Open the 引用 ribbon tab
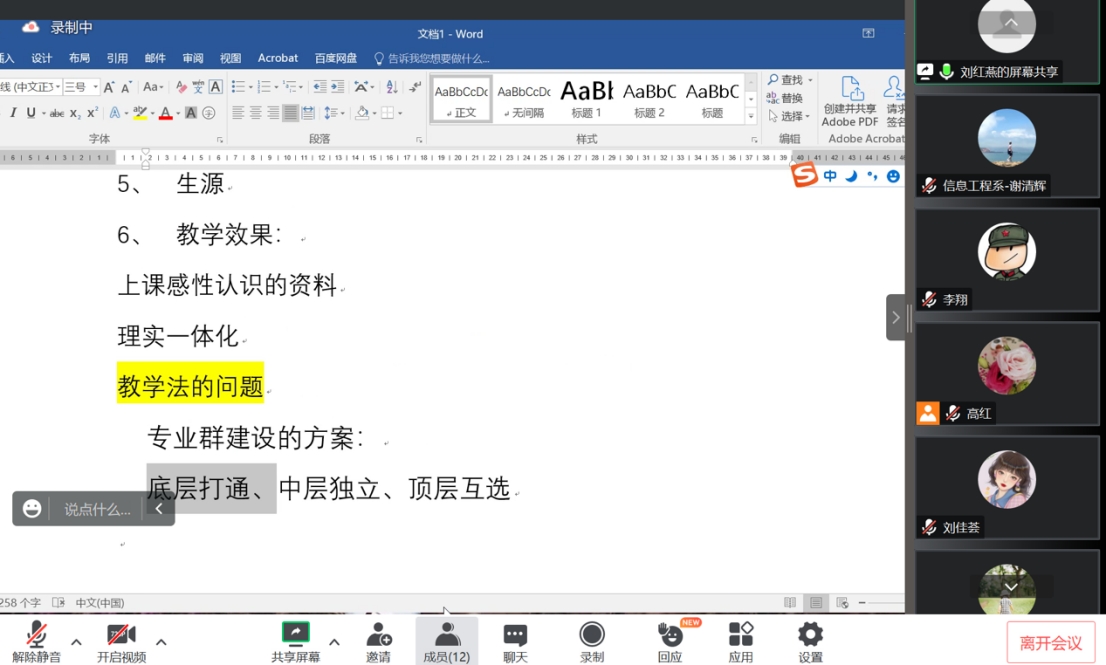Viewport: 1106px width, 665px height. (117, 58)
